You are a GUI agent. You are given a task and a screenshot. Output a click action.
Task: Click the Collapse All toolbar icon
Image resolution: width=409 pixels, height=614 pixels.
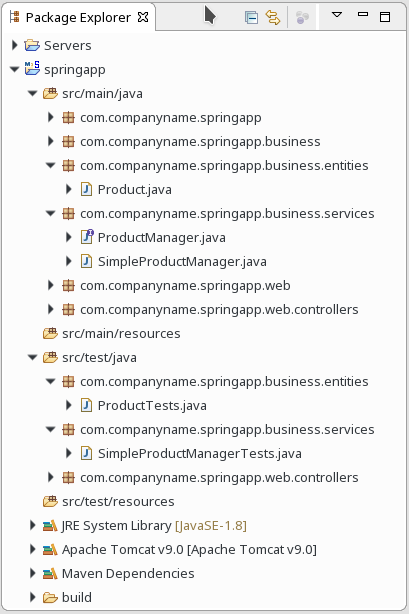(x=251, y=17)
